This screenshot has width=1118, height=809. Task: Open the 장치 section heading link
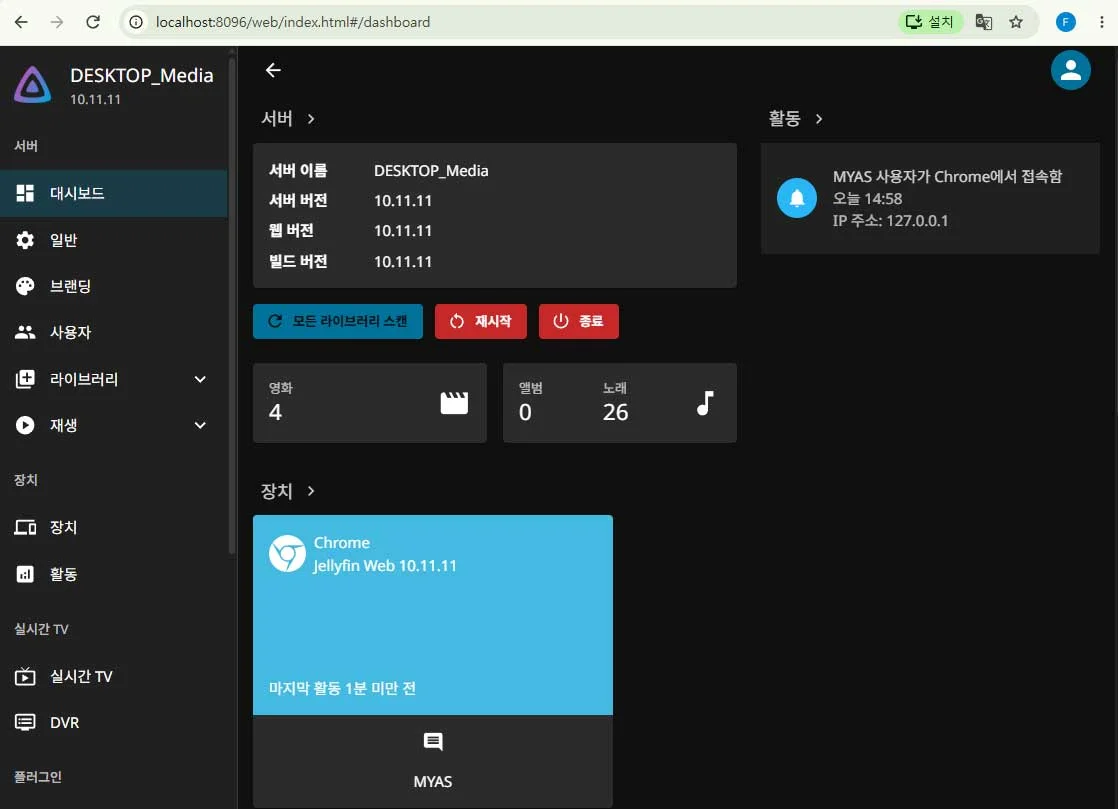pos(288,491)
